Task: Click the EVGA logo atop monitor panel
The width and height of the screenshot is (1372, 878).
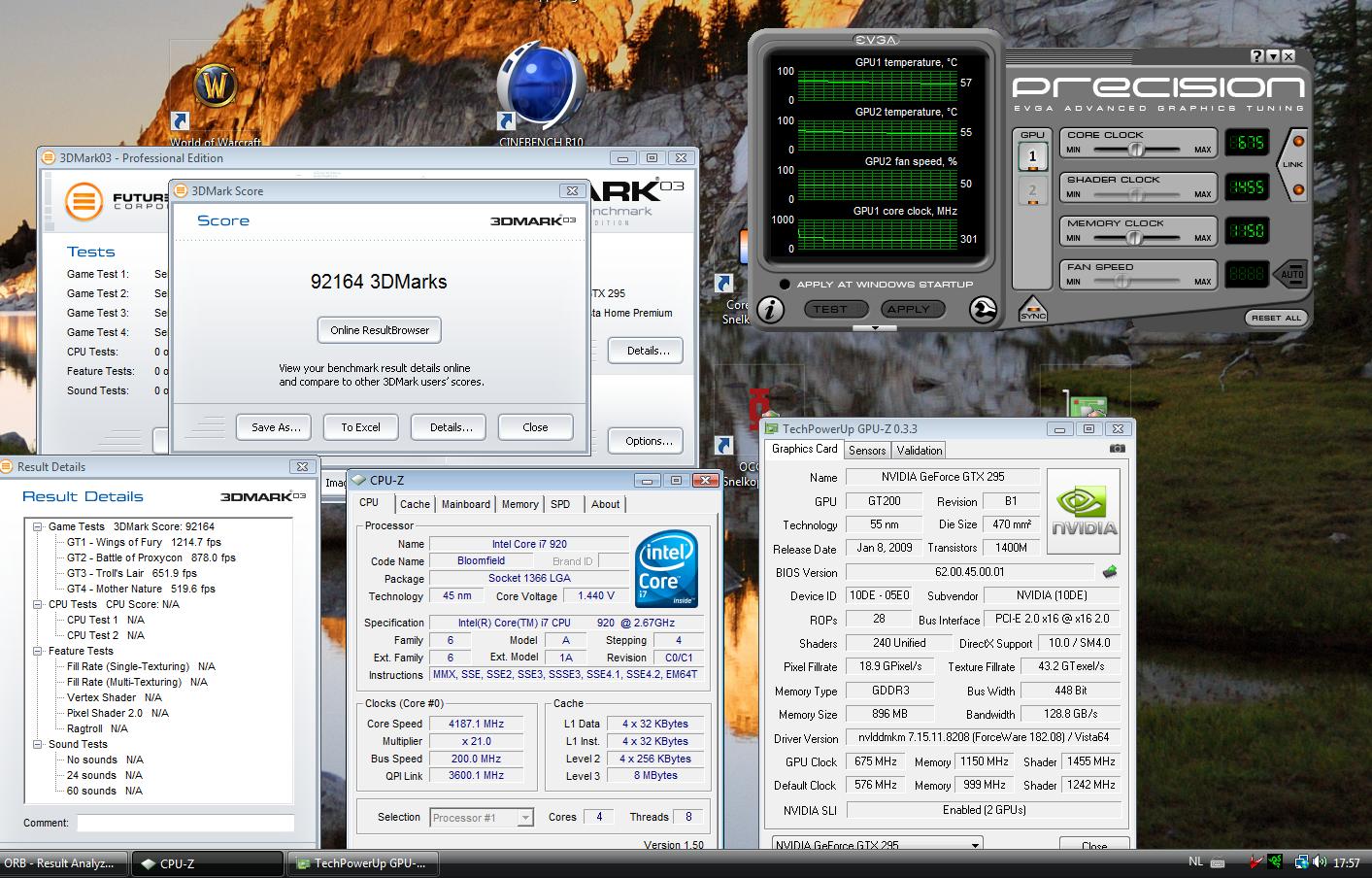Action: click(876, 40)
